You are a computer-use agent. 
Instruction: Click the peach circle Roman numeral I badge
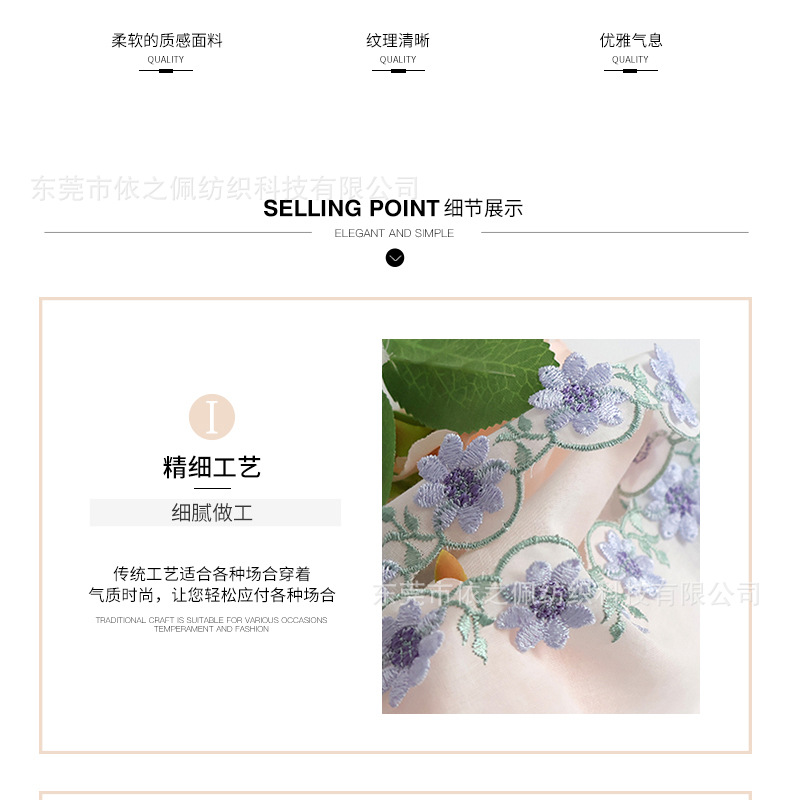212,417
